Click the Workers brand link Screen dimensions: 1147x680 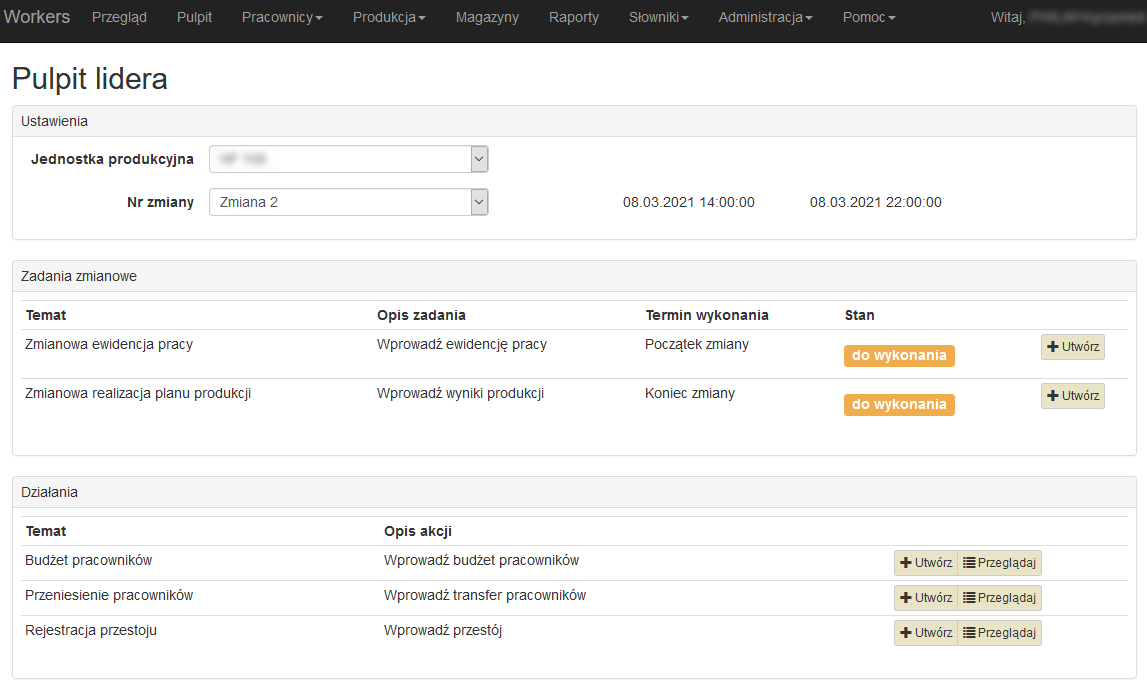click(x=37, y=17)
